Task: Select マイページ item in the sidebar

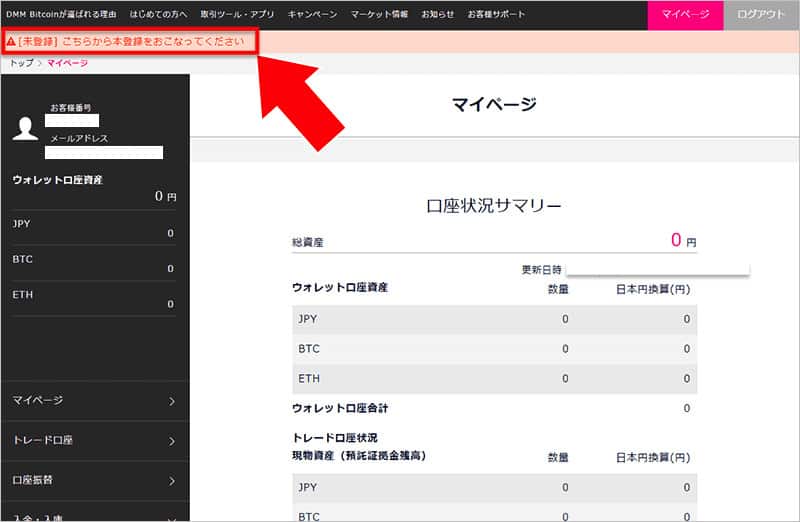Action: [95, 401]
